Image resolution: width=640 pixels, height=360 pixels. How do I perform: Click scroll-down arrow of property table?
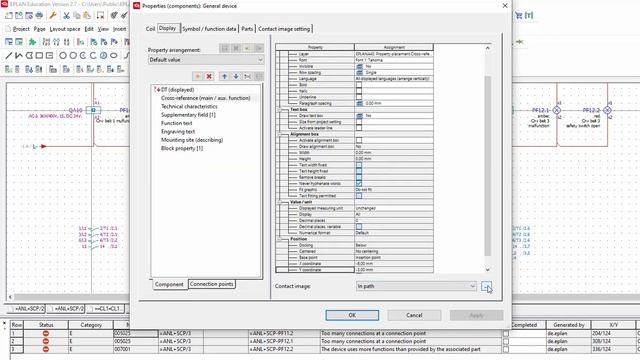[x=487, y=270]
